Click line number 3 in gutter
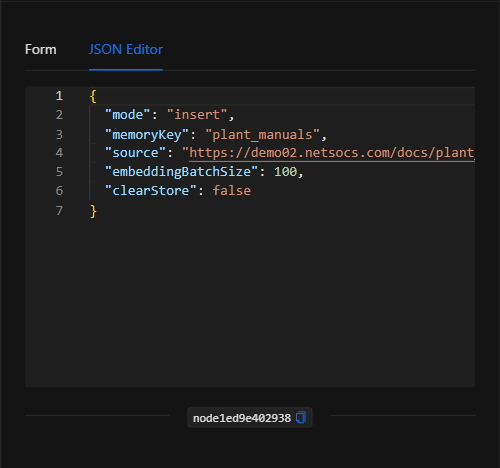 [x=59, y=134]
